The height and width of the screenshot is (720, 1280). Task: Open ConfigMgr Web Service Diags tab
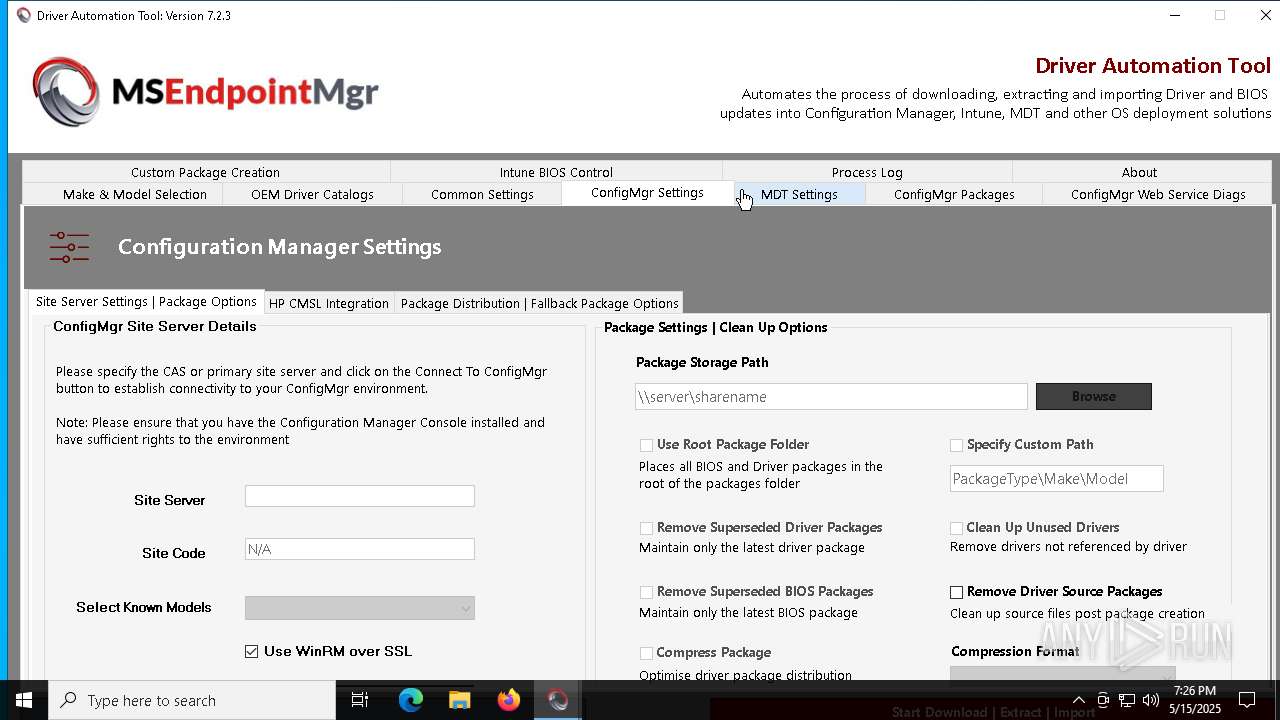click(x=1158, y=194)
